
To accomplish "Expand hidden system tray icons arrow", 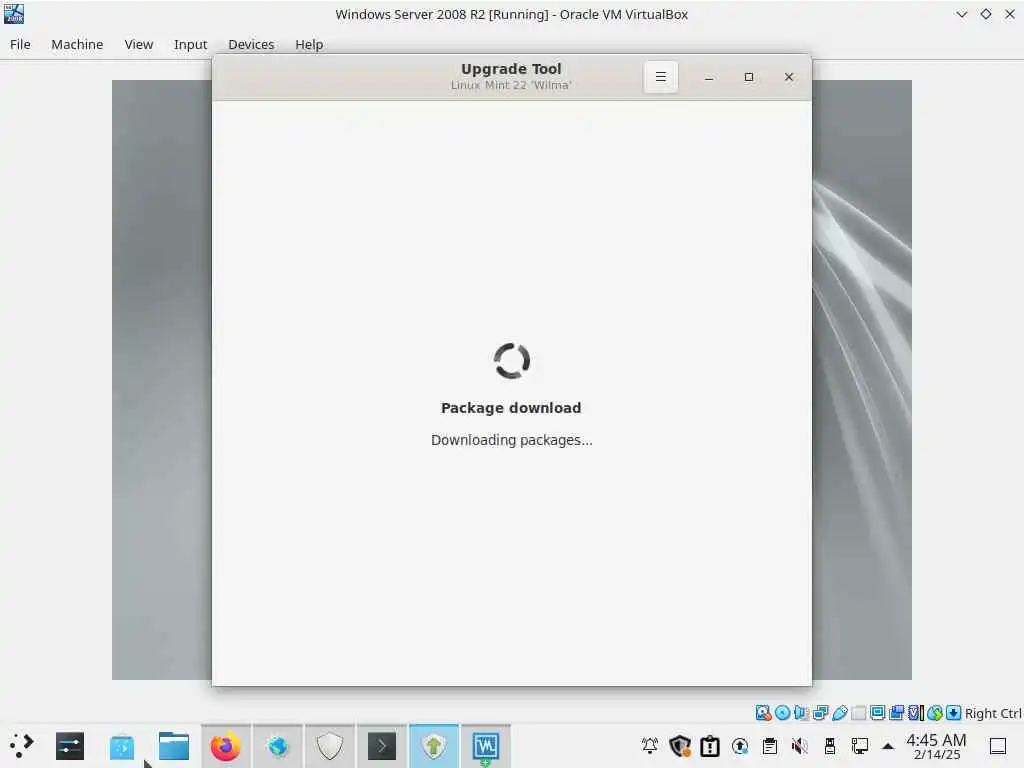I will point(888,745).
